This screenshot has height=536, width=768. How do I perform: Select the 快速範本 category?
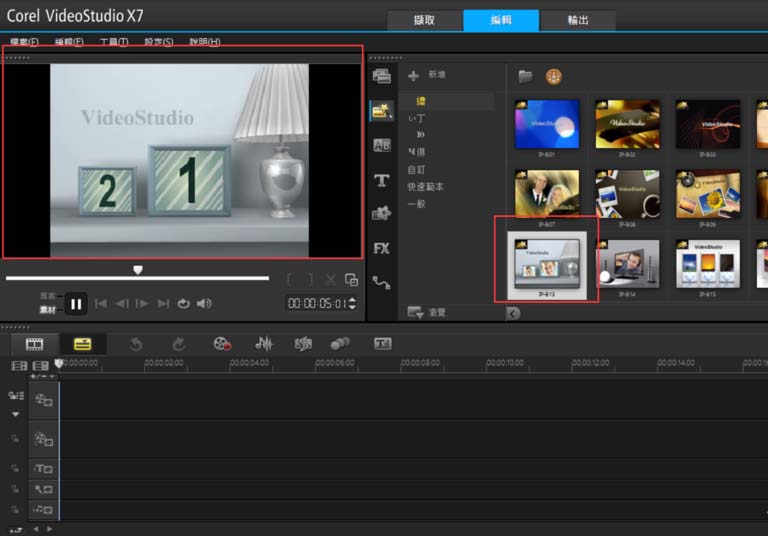tap(426, 187)
